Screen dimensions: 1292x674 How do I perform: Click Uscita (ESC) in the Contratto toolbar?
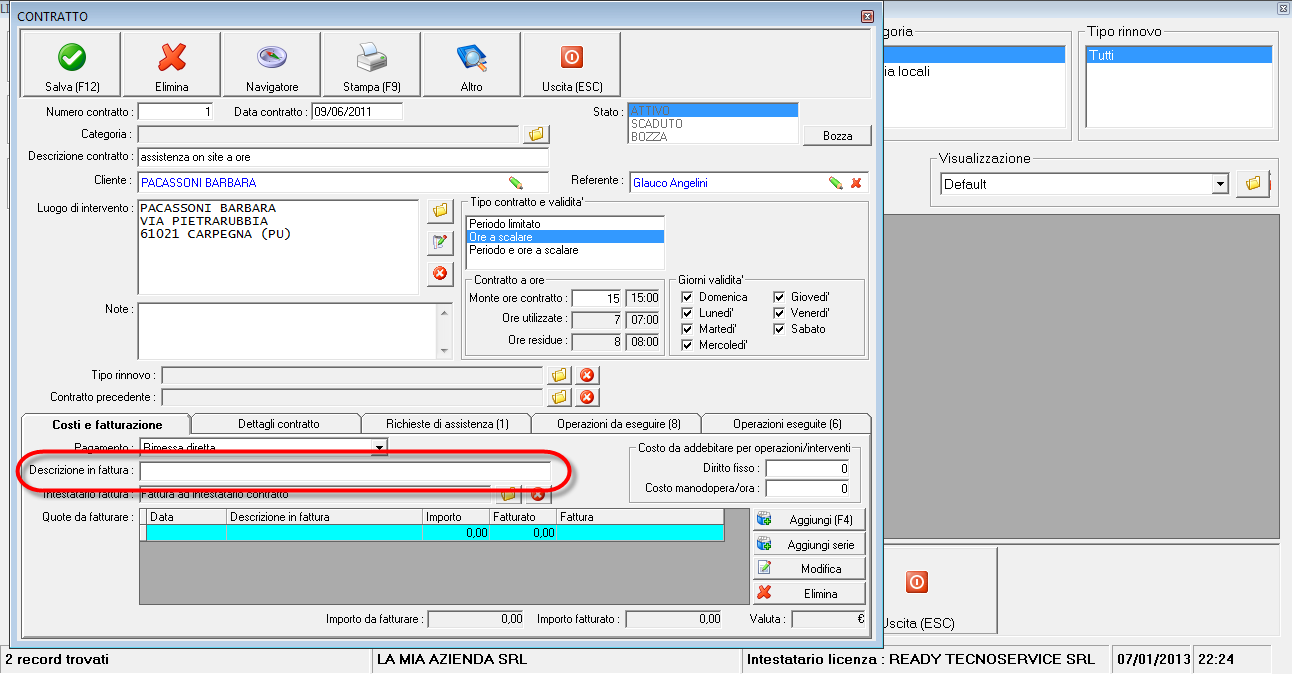pyautogui.click(x=571, y=64)
